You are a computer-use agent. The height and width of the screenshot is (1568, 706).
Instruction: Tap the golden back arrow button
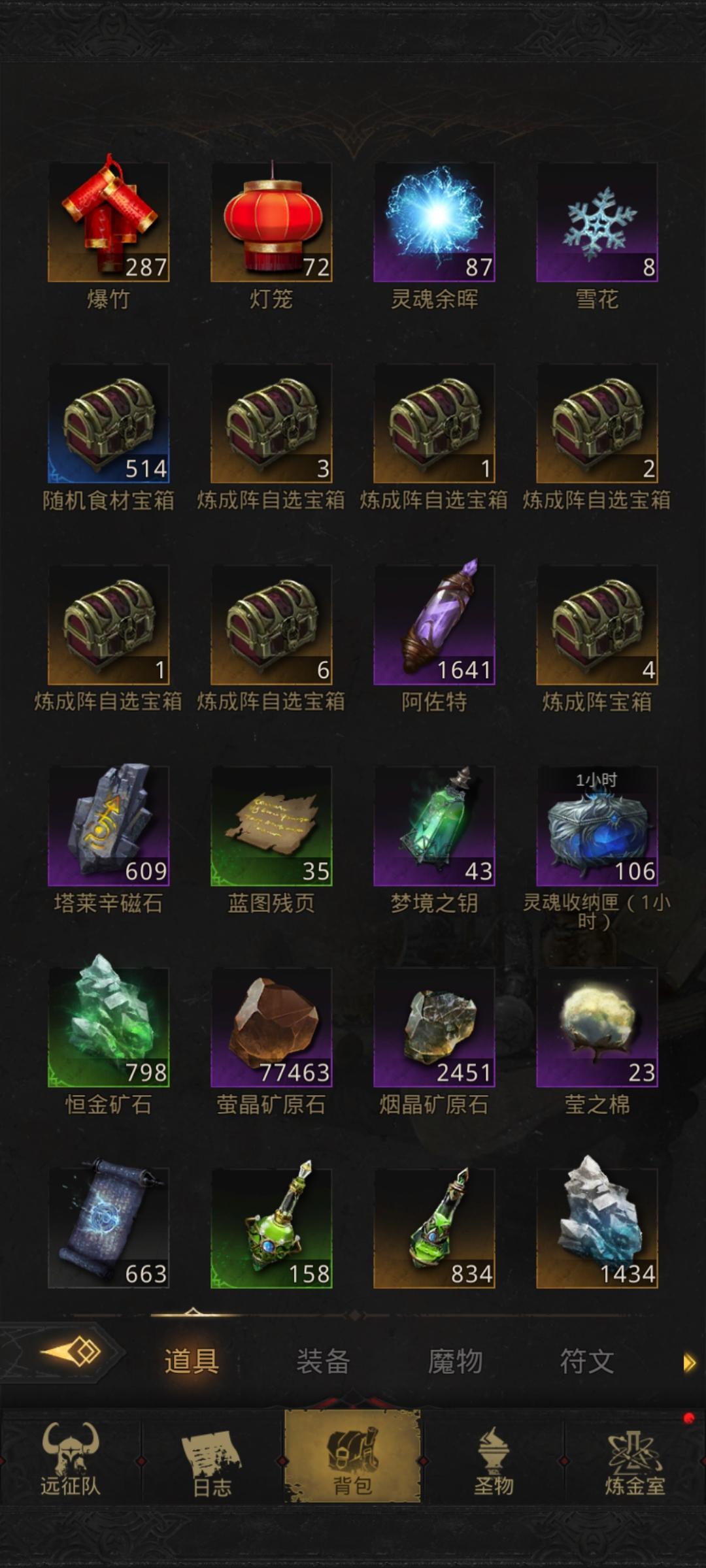point(71,1351)
